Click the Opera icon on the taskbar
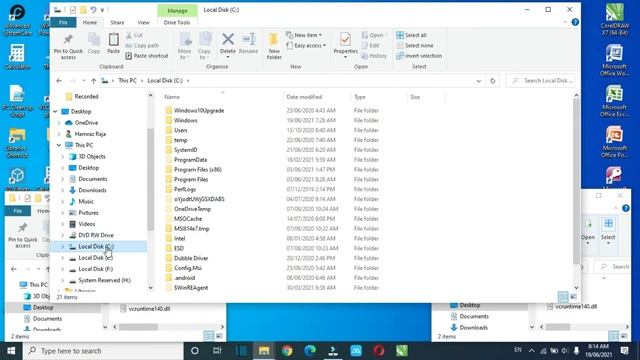This screenshot has width=640, height=360. point(379,351)
